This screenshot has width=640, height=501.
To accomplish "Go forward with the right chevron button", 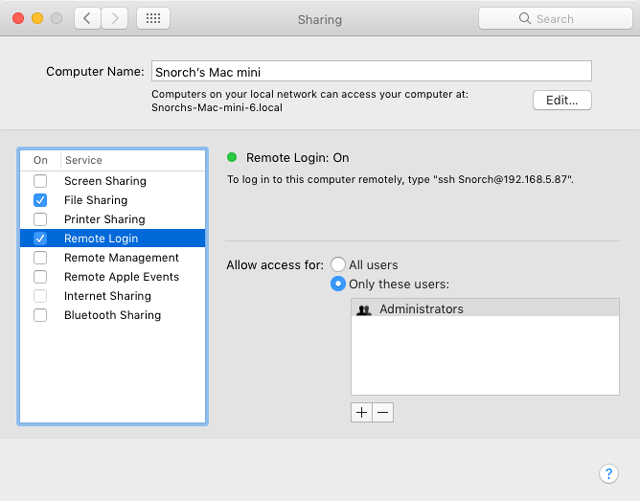I will 114,18.
